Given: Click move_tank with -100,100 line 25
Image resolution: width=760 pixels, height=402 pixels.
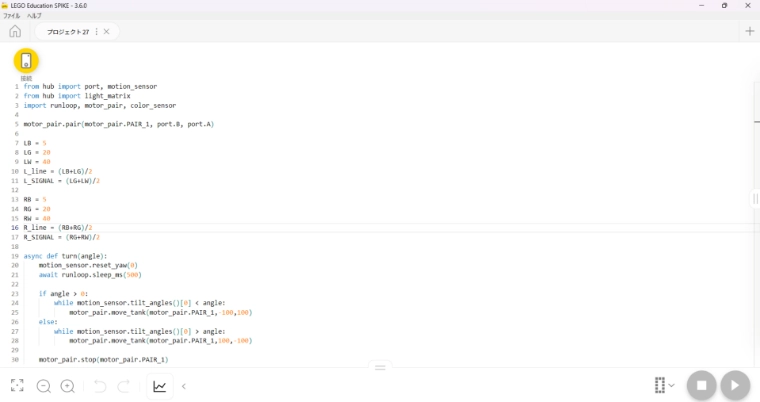Looking at the screenshot, I should (160, 312).
